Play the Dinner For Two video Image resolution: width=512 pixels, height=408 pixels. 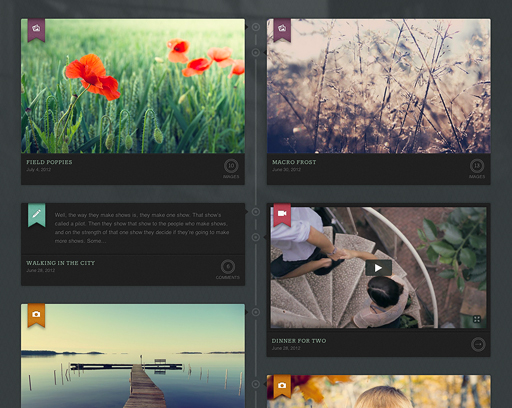point(378,268)
